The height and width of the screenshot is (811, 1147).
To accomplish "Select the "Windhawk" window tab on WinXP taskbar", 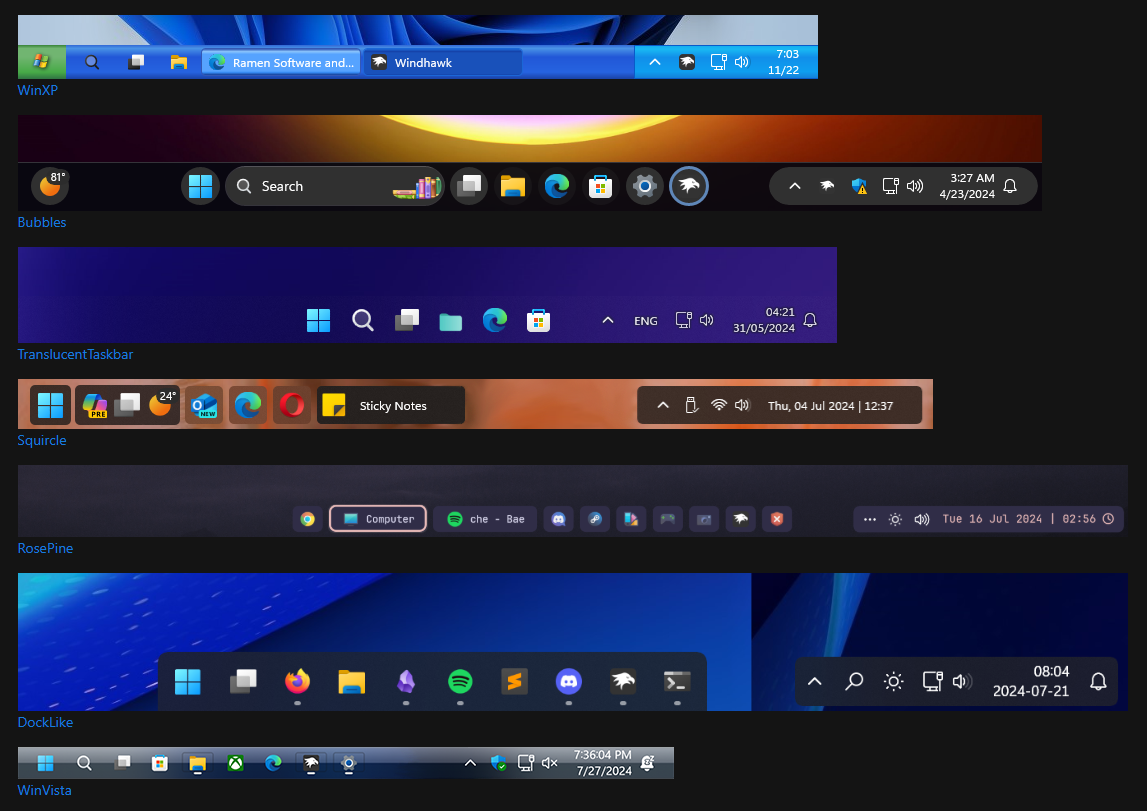I will pyautogui.click(x=442, y=62).
